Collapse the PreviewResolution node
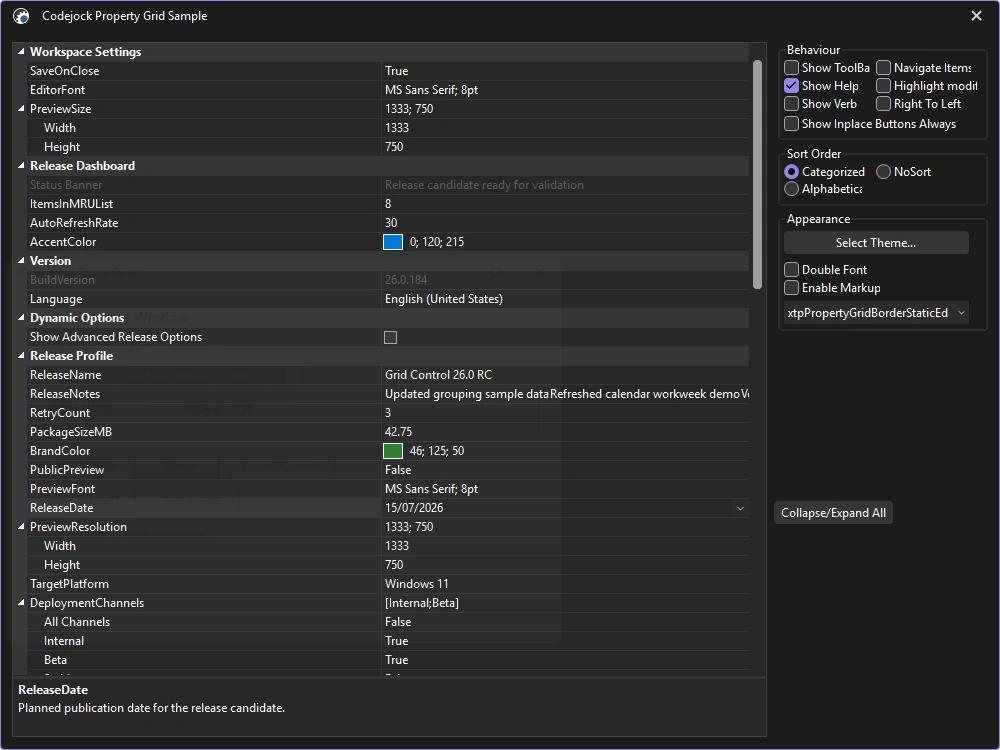This screenshot has height=750, width=1000. tap(21, 527)
